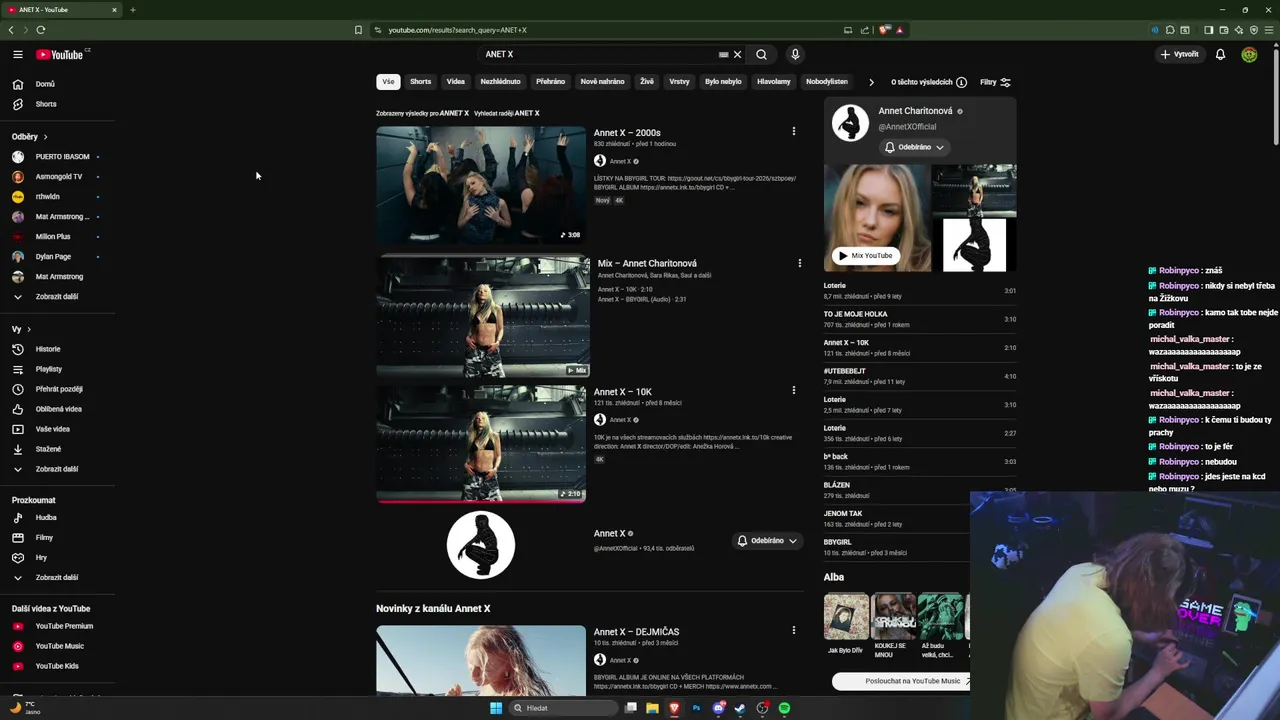1280x720 pixels.
Task: Open the Leo AI sparkle icon
Action: pyautogui.click(x=1238, y=30)
